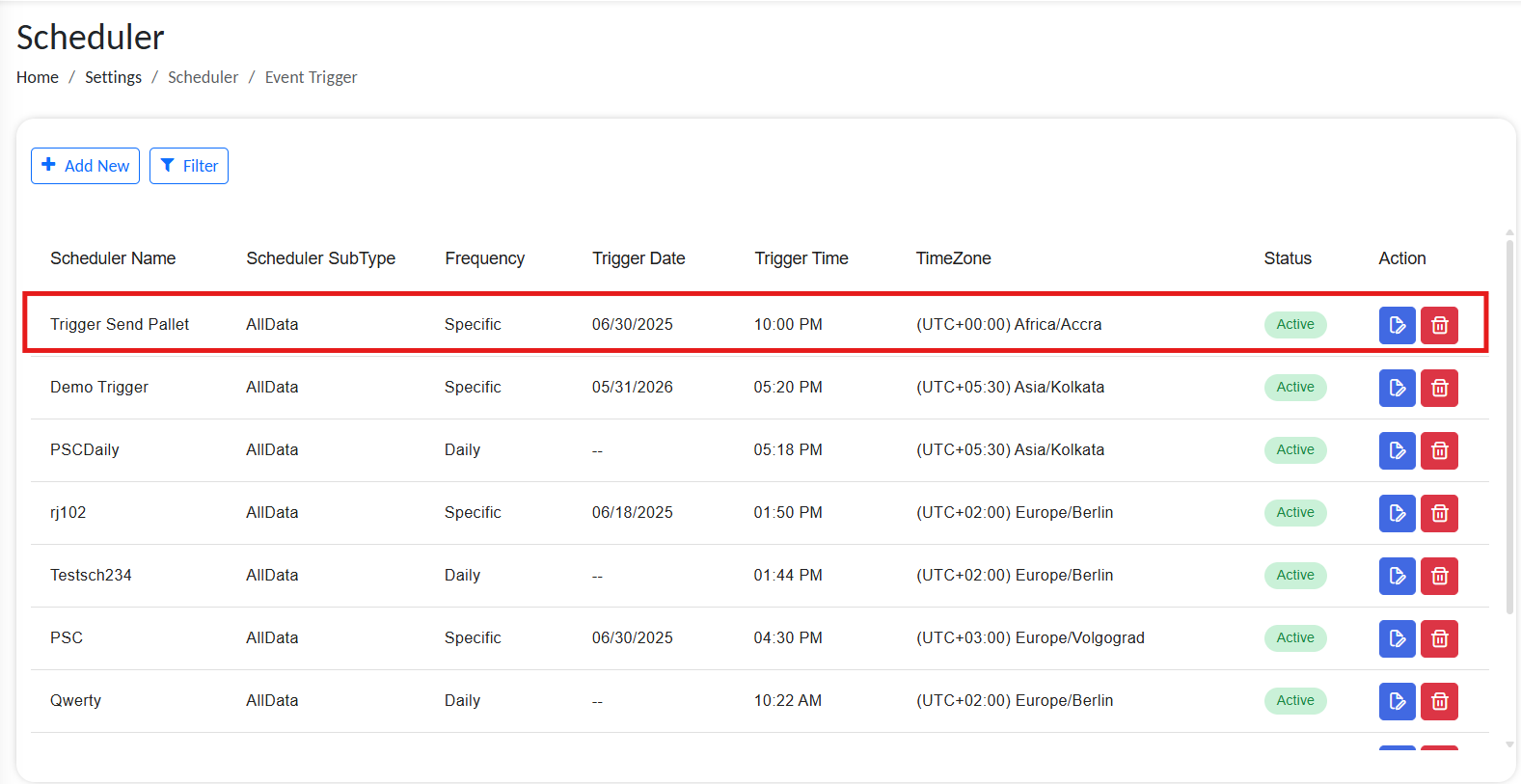Edit the Trigger Send Pallet scheduler
This screenshot has width=1521, height=784.
pos(1397,325)
